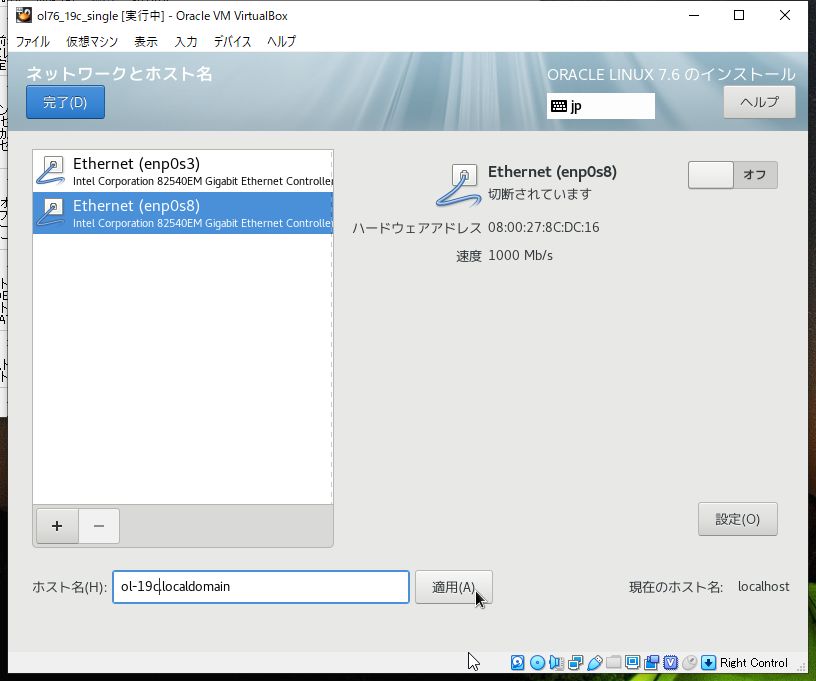Image resolution: width=816 pixels, height=681 pixels.
Task: Click the keyboard icon next to Right Control
Action: point(706,662)
